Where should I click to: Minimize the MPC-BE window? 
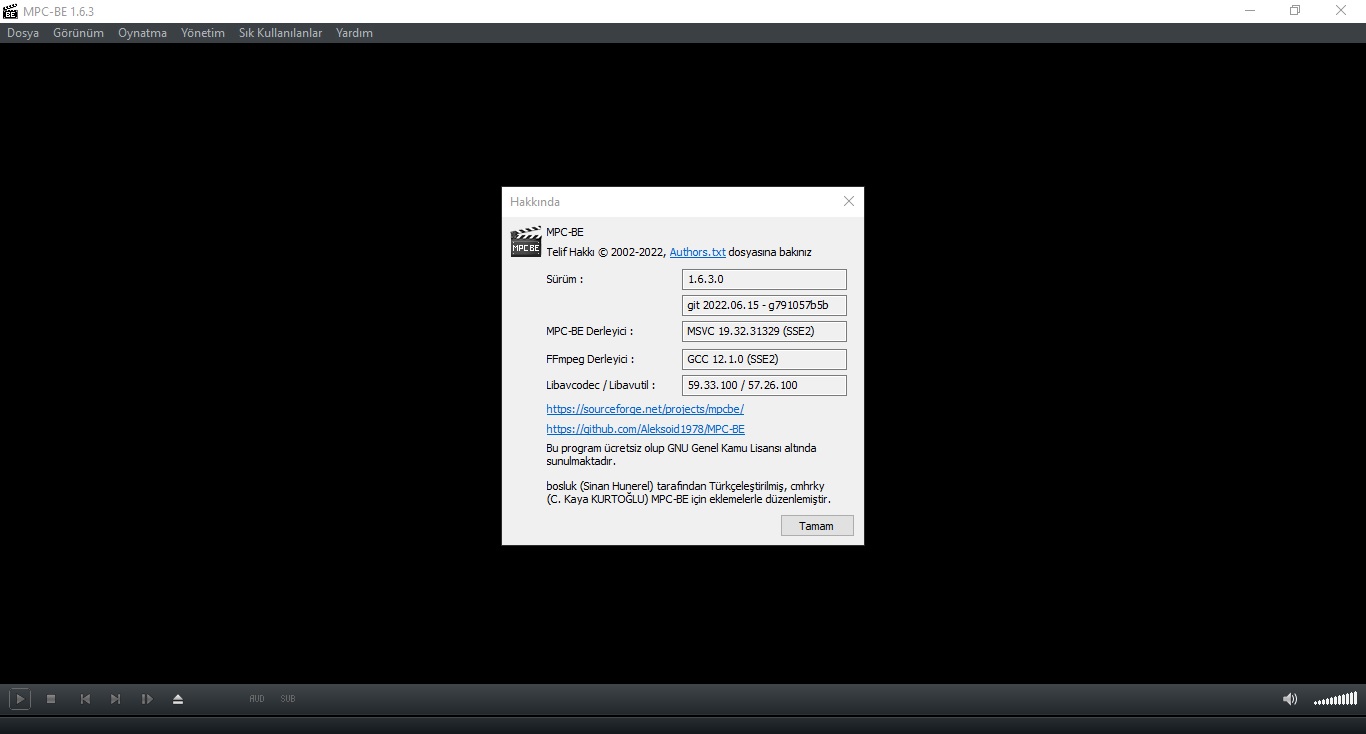pos(1250,11)
